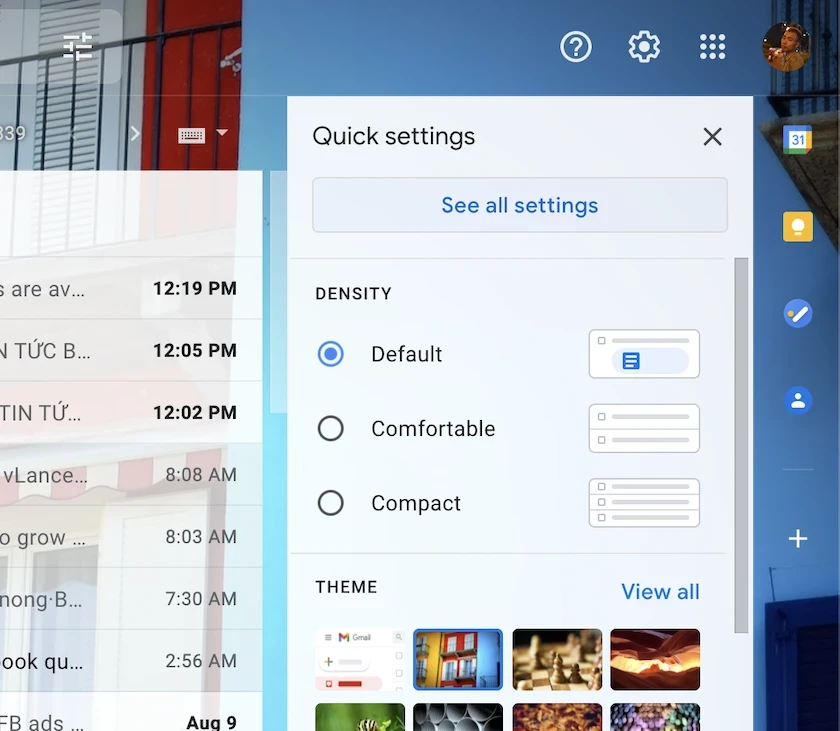Click See all settings
This screenshot has width=840, height=731.
pyautogui.click(x=519, y=205)
